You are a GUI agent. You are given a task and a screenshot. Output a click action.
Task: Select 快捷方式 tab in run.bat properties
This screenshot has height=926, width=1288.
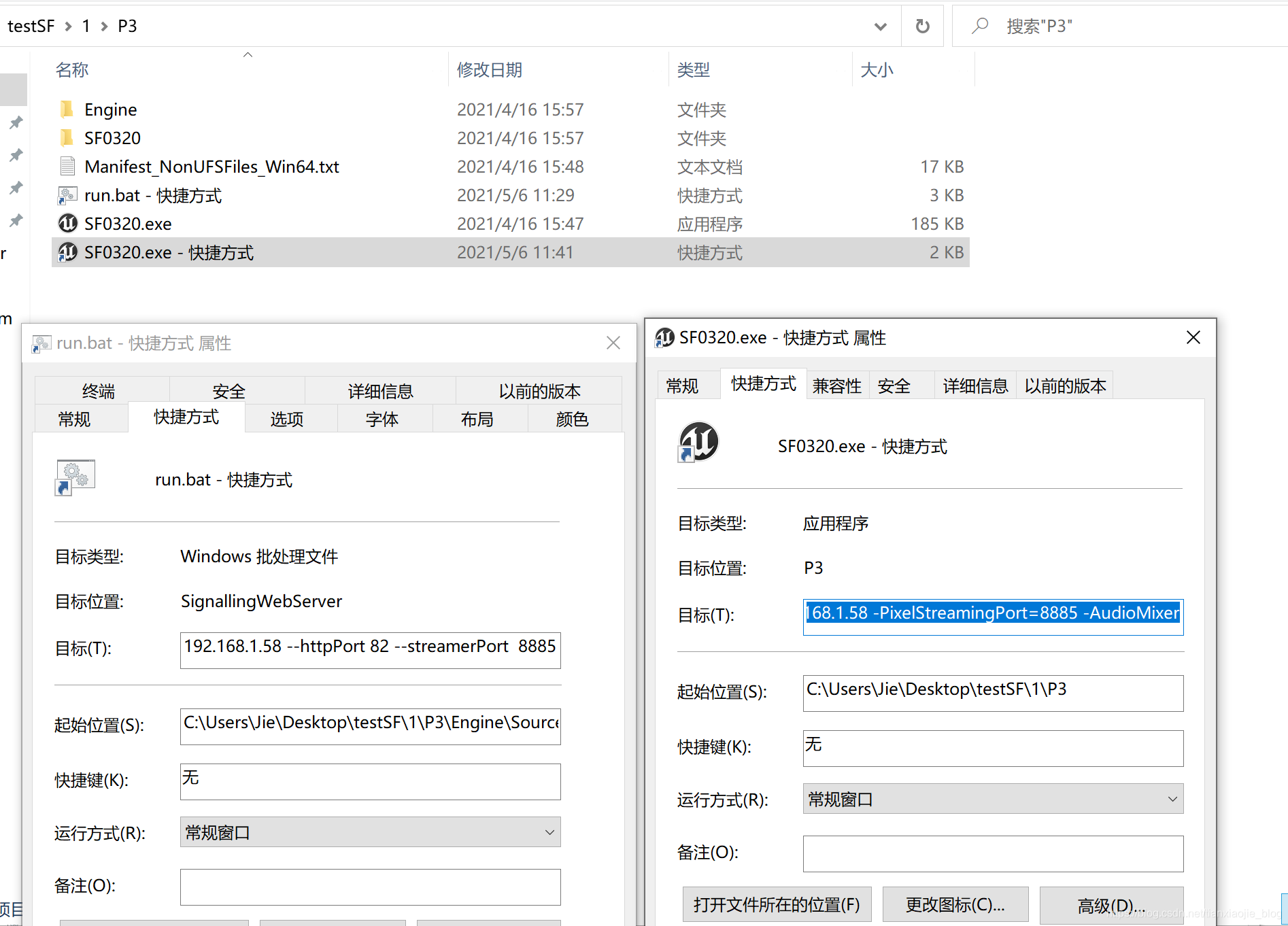pyautogui.click(x=186, y=417)
